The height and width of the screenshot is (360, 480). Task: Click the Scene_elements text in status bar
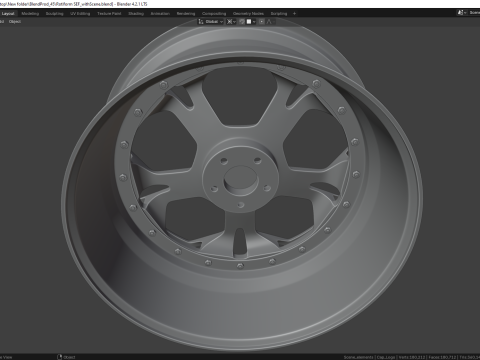click(358, 357)
